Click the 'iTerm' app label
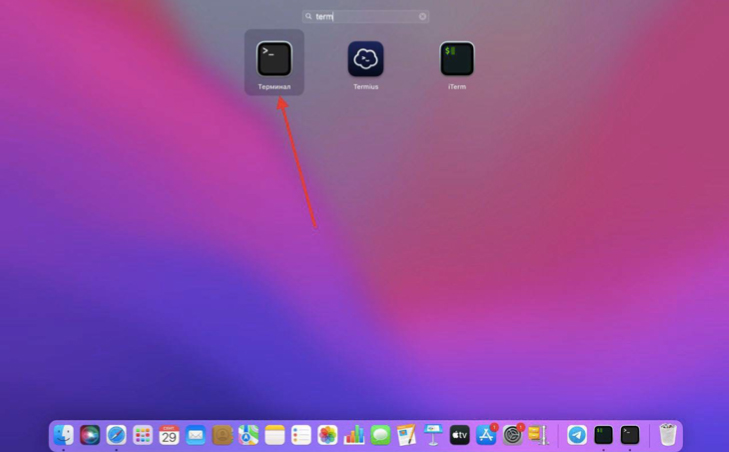The height and width of the screenshot is (452, 729). click(x=457, y=87)
